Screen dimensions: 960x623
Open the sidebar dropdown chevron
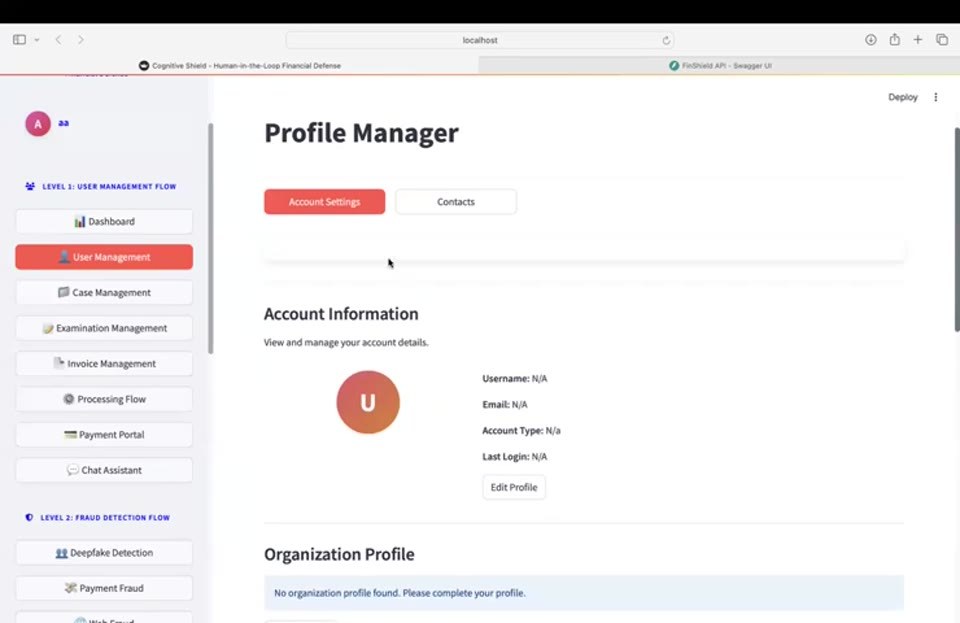(x=37, y=40)
